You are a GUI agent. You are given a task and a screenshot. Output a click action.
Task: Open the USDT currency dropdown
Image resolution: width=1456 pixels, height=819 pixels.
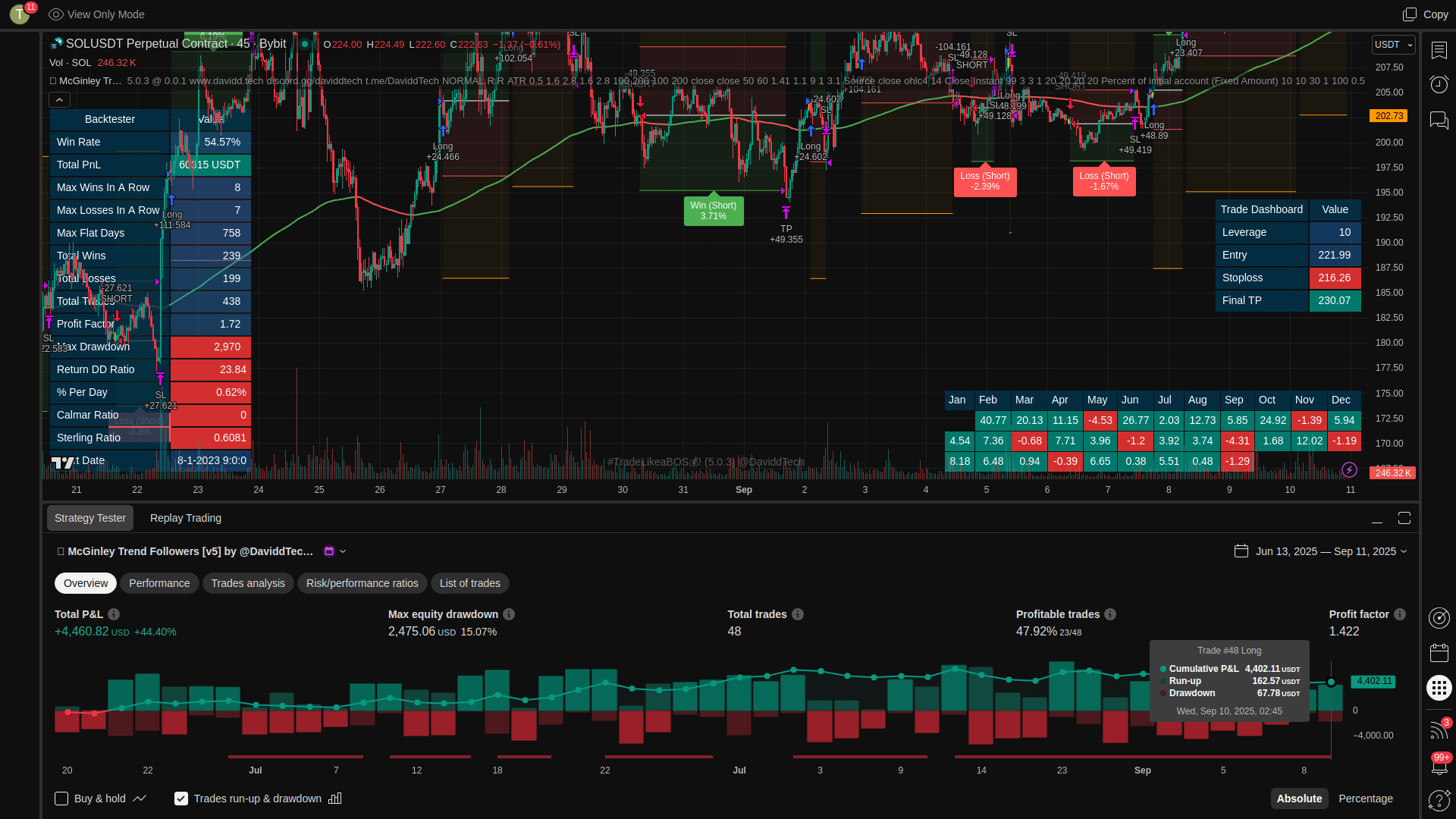click(x=1393, y=45)
